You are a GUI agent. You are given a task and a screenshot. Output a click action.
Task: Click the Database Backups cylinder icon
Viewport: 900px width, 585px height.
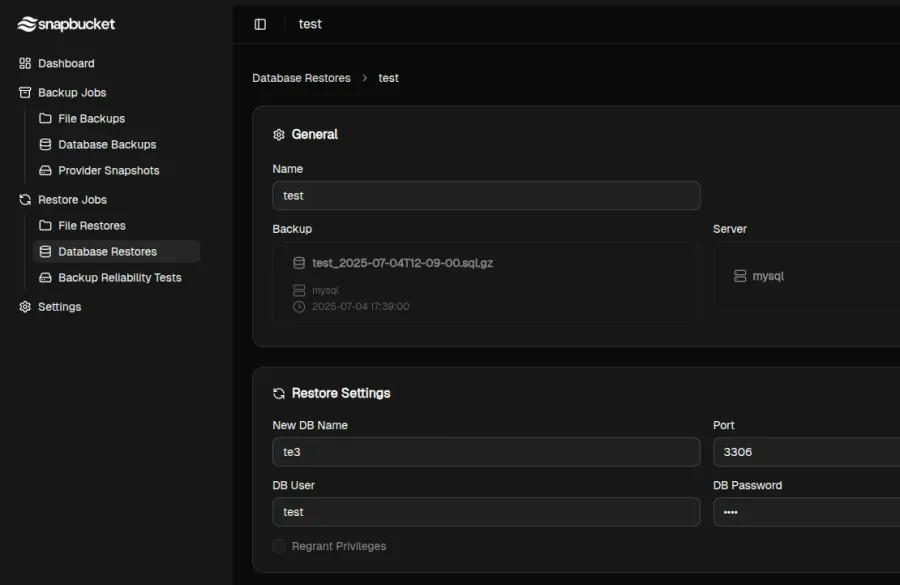[45, 145]
